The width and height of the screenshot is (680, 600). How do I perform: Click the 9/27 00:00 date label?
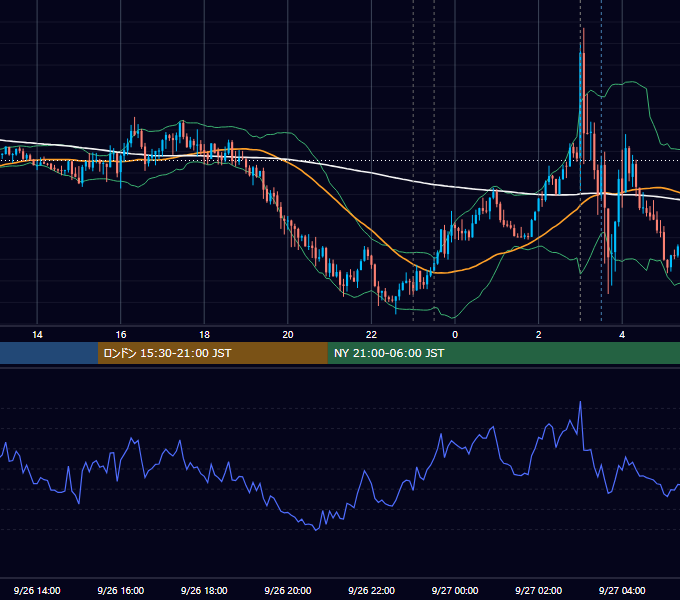click(x=455, y=590)
